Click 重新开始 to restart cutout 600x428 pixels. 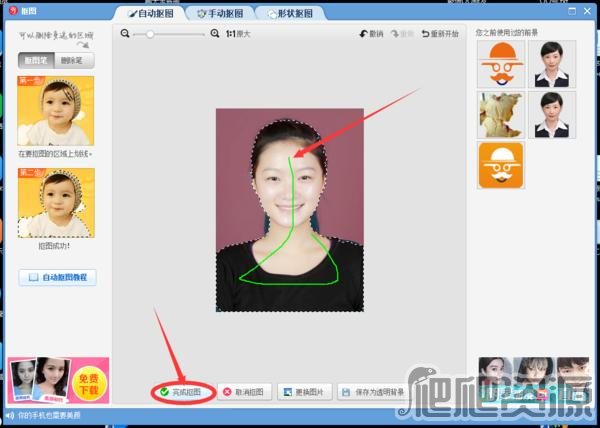tap(440, 34)
